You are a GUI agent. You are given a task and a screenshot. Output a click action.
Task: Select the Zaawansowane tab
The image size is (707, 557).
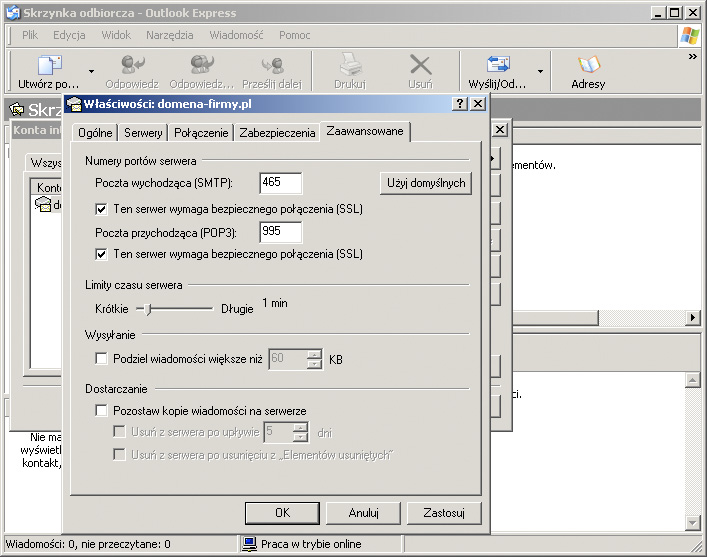click(x=365, y=131)
